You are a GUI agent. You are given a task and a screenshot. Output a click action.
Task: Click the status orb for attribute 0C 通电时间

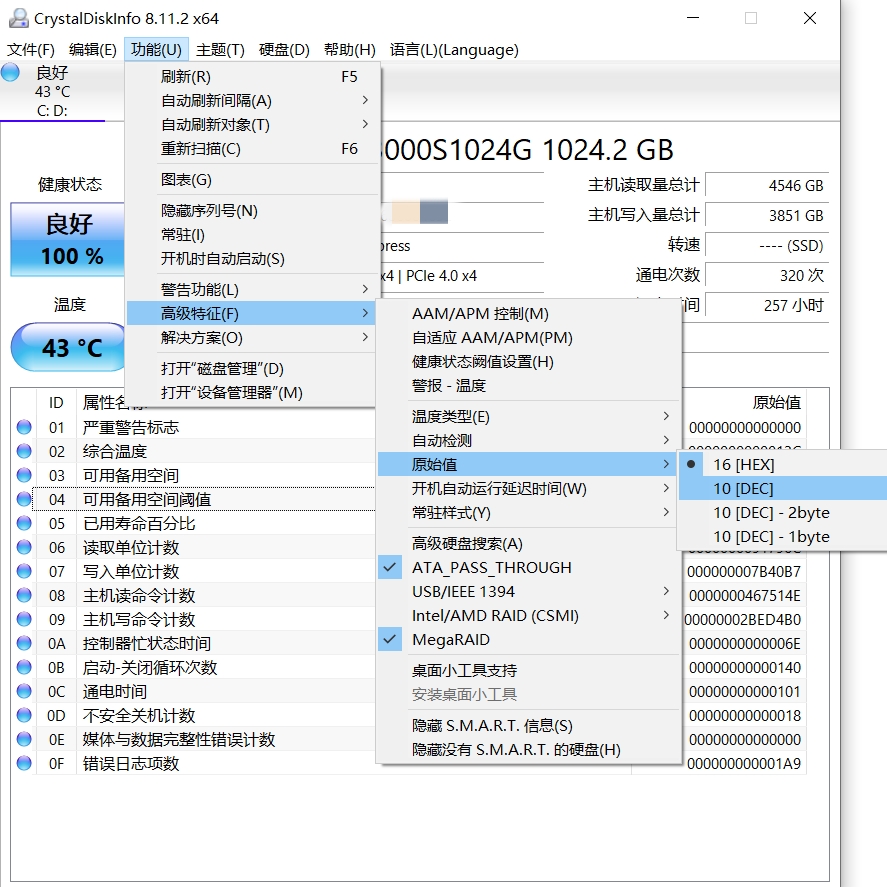click(x=24, y=691)
